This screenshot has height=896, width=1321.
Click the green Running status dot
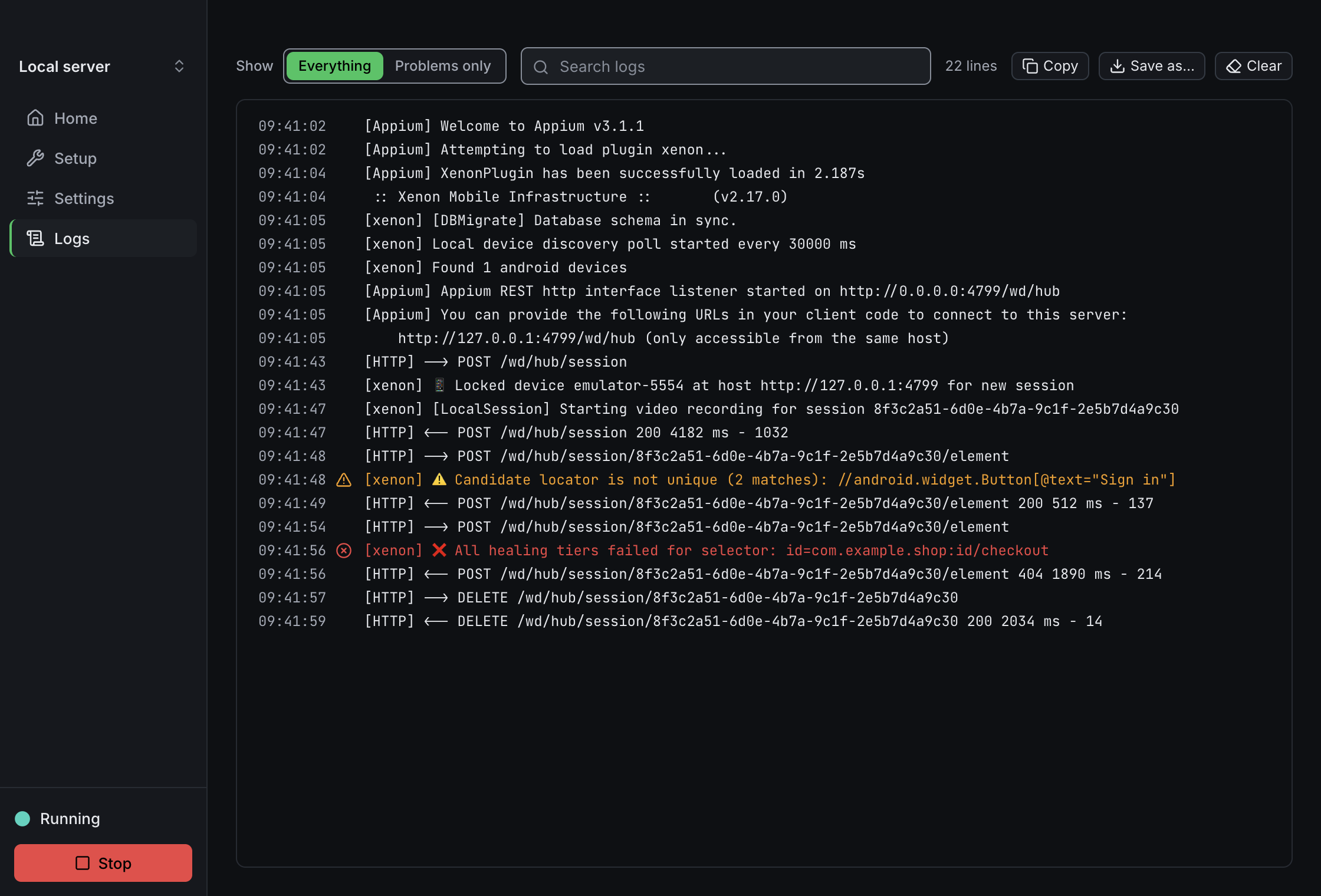pos(22,818)
